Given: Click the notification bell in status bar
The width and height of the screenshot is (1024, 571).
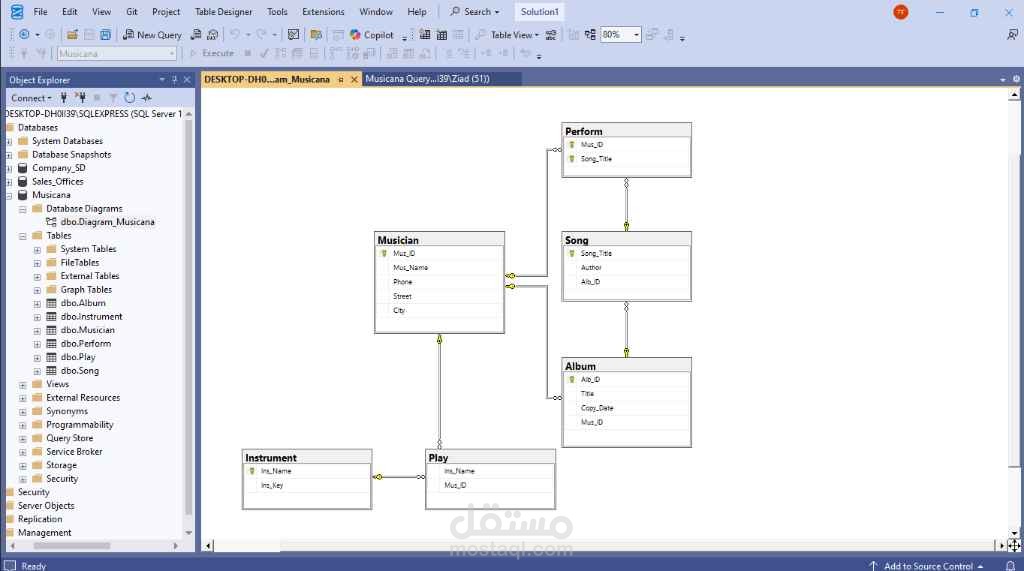Looking at the screenshot, I should coord(1010,566).
